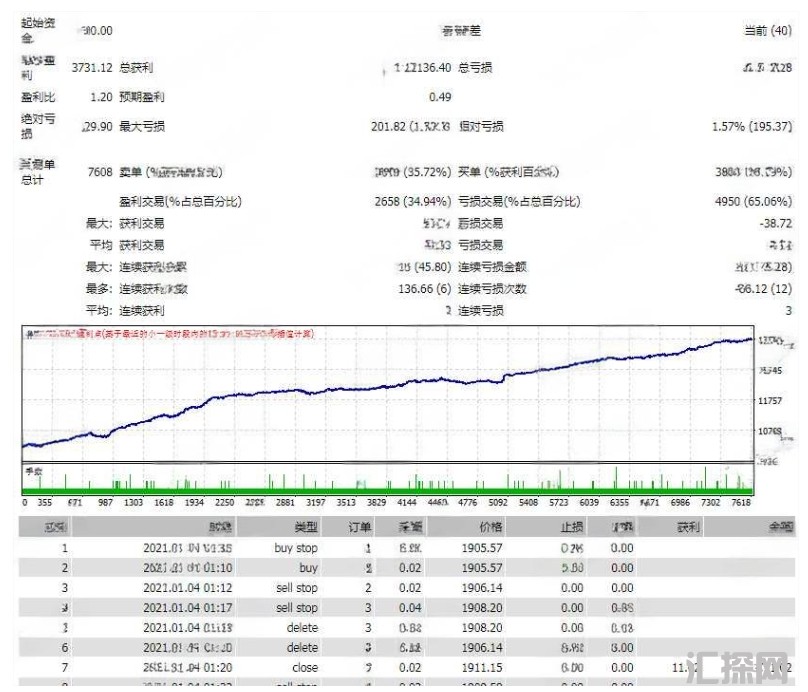This screenshot has height=692, width=808.
Task: Select largest loss trade value -38.72
Action: click(776, 223)
